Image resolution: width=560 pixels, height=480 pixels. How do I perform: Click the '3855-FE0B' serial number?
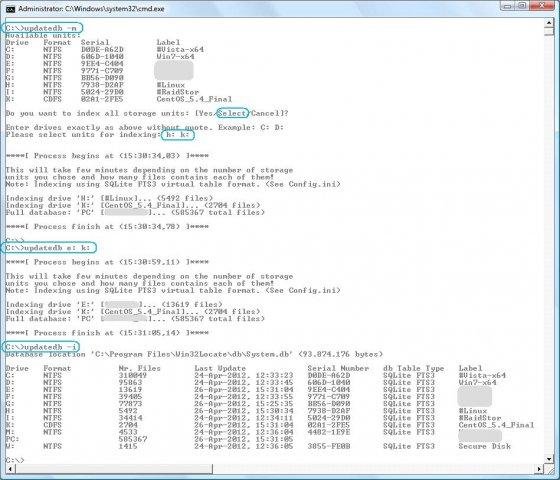pyautogui.click(x=329, y=446)
